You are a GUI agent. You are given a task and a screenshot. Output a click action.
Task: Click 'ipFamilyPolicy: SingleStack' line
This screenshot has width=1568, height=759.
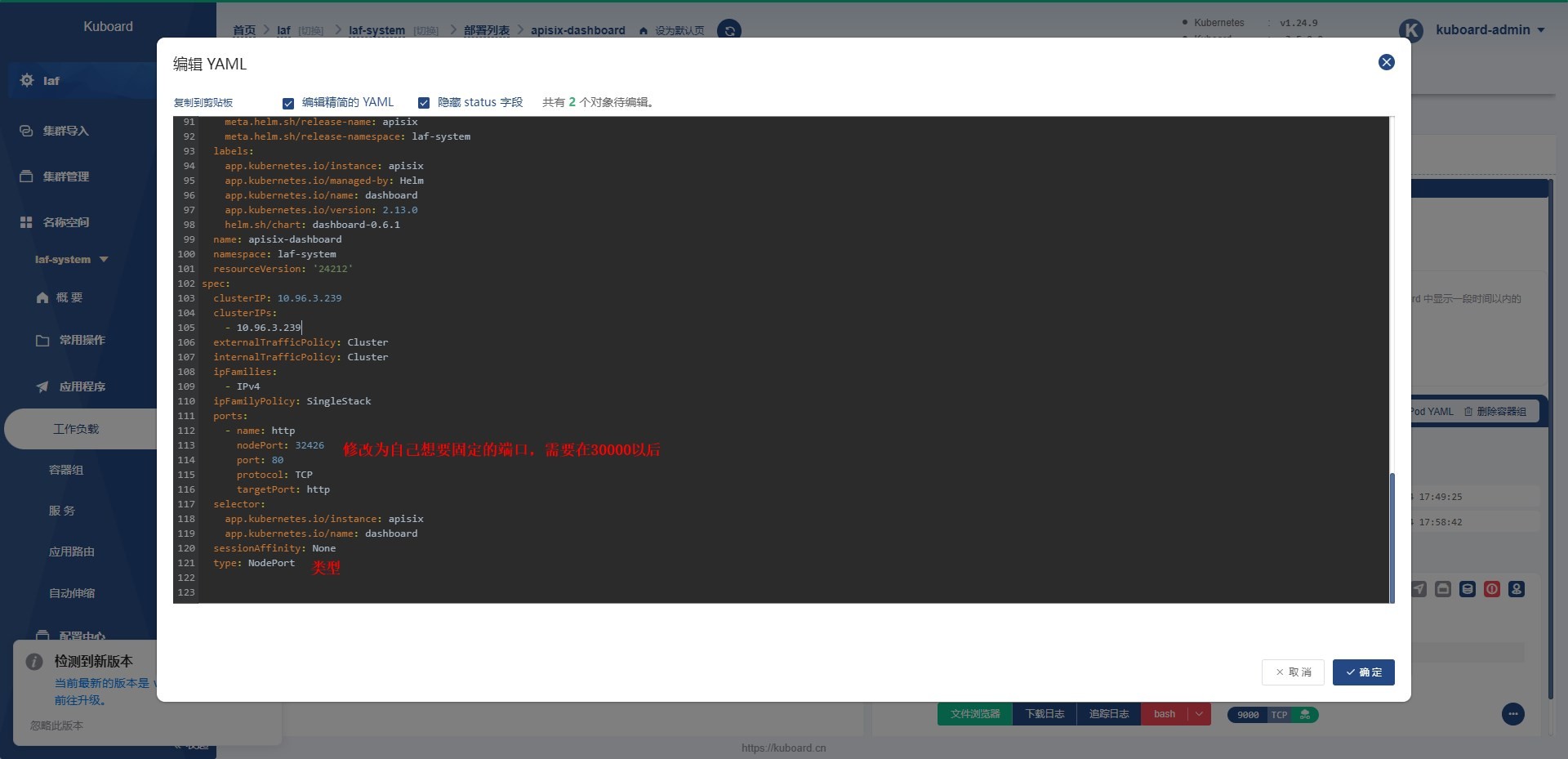point(292,401)
